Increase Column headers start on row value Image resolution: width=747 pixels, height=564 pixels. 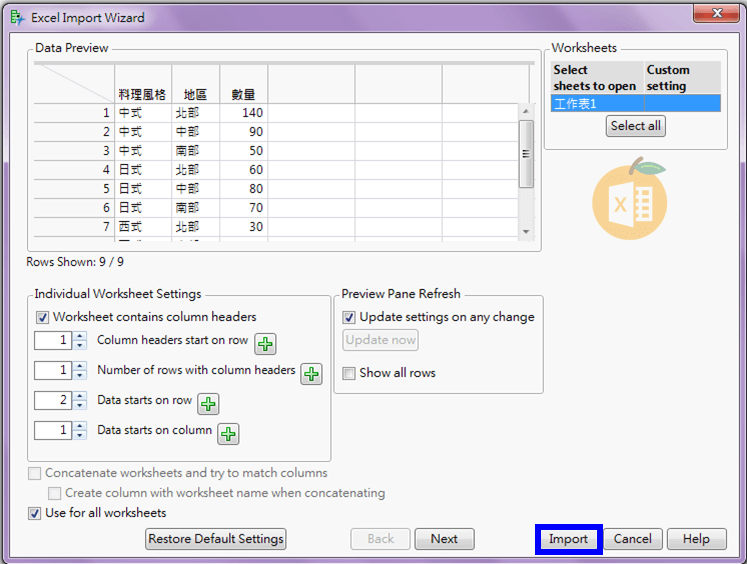80,336
